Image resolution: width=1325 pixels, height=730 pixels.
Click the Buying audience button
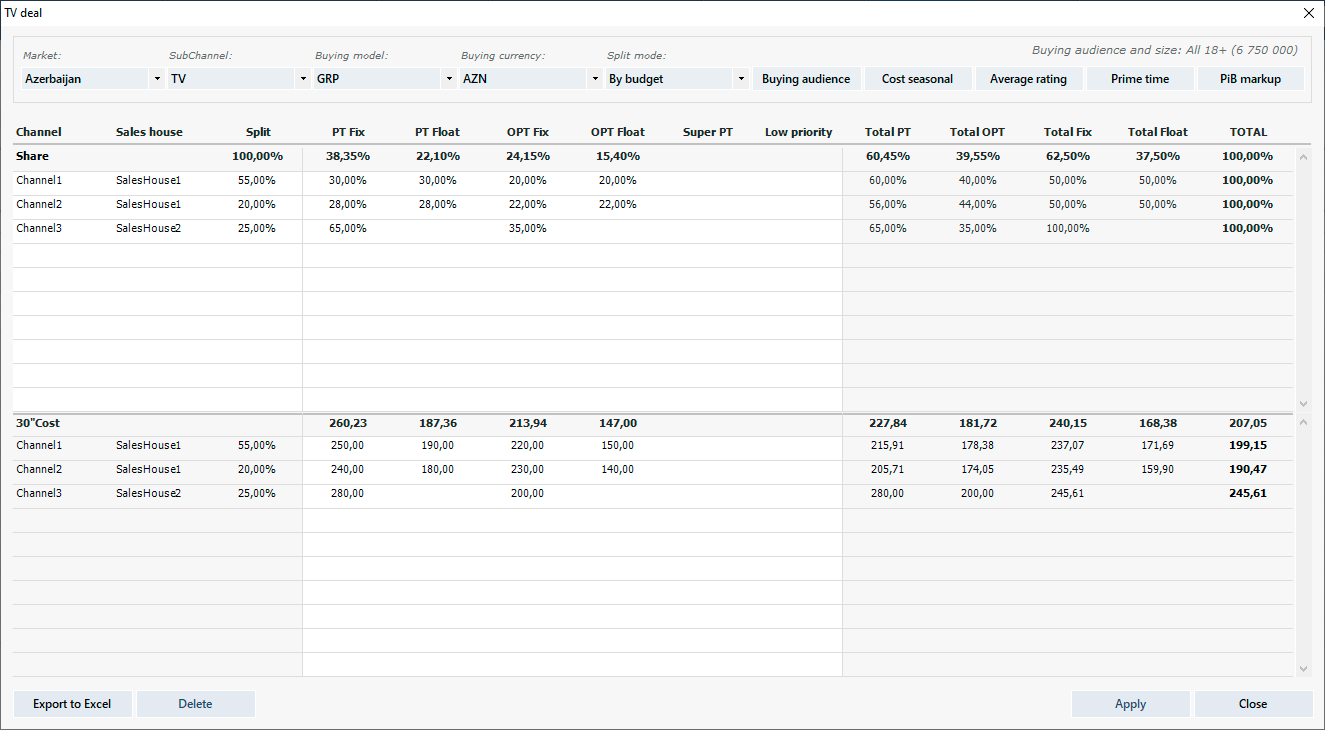[806, 79]
